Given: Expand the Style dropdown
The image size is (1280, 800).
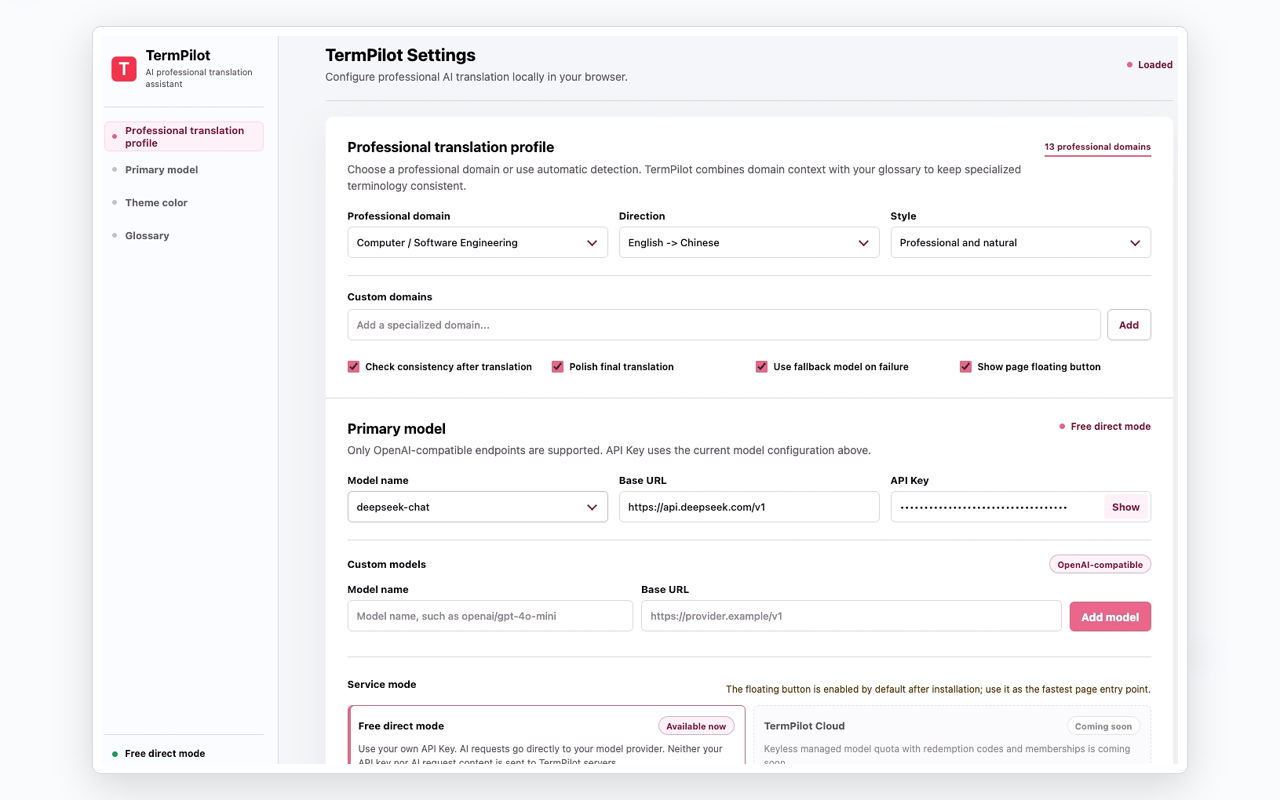Looking at the screenshot, I should click(1020, 243).
